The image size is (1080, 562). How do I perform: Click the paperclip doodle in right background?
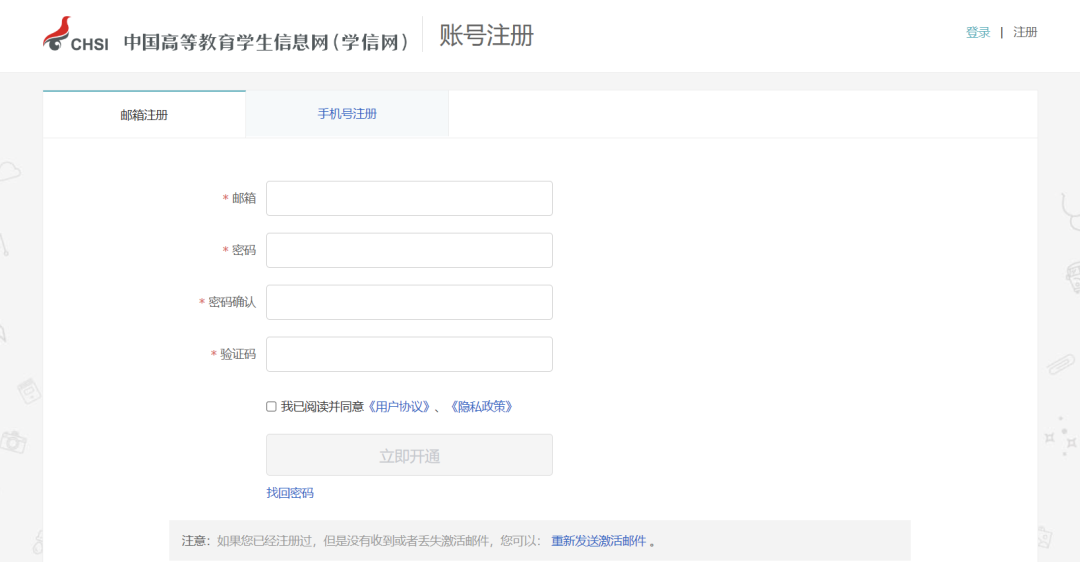tap(1061, 364)
